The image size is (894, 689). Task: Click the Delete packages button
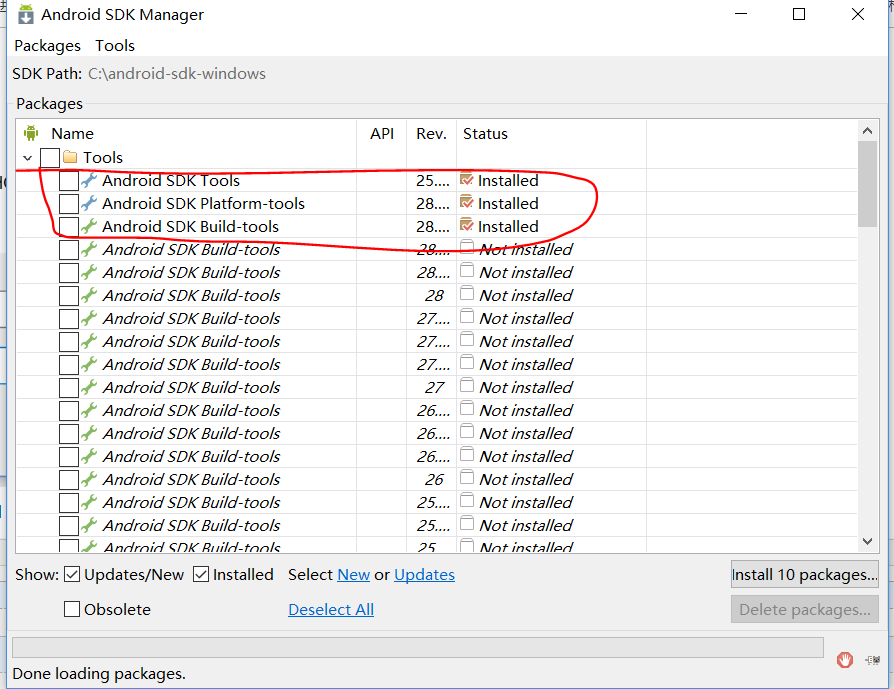[x=804, y=610]
